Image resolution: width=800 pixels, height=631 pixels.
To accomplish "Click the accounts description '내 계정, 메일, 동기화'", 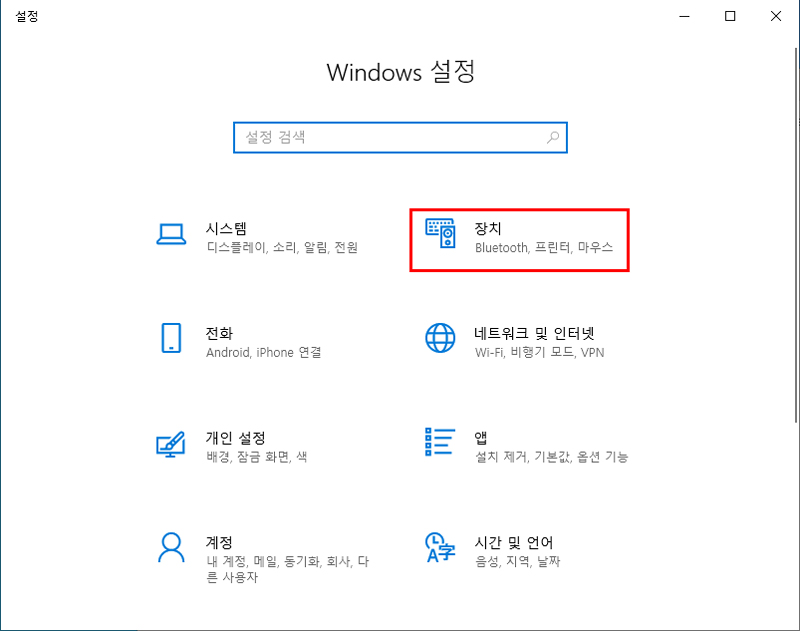I will pos(263,562).
